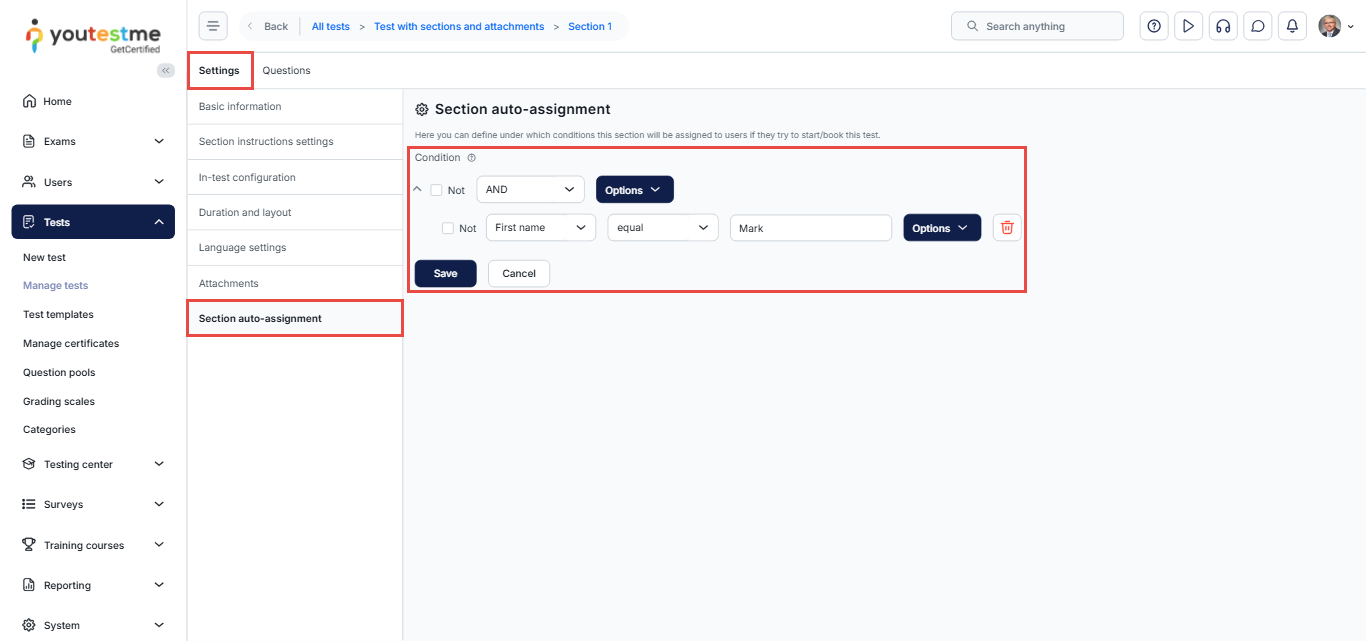Viewport: 1366px width, 641px height.
Task: Open the headset support icon
Action: click(x=1222, y=26)
